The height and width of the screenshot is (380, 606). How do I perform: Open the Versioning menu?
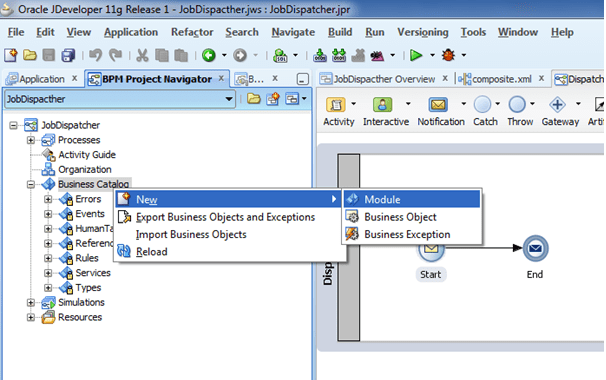423,32
